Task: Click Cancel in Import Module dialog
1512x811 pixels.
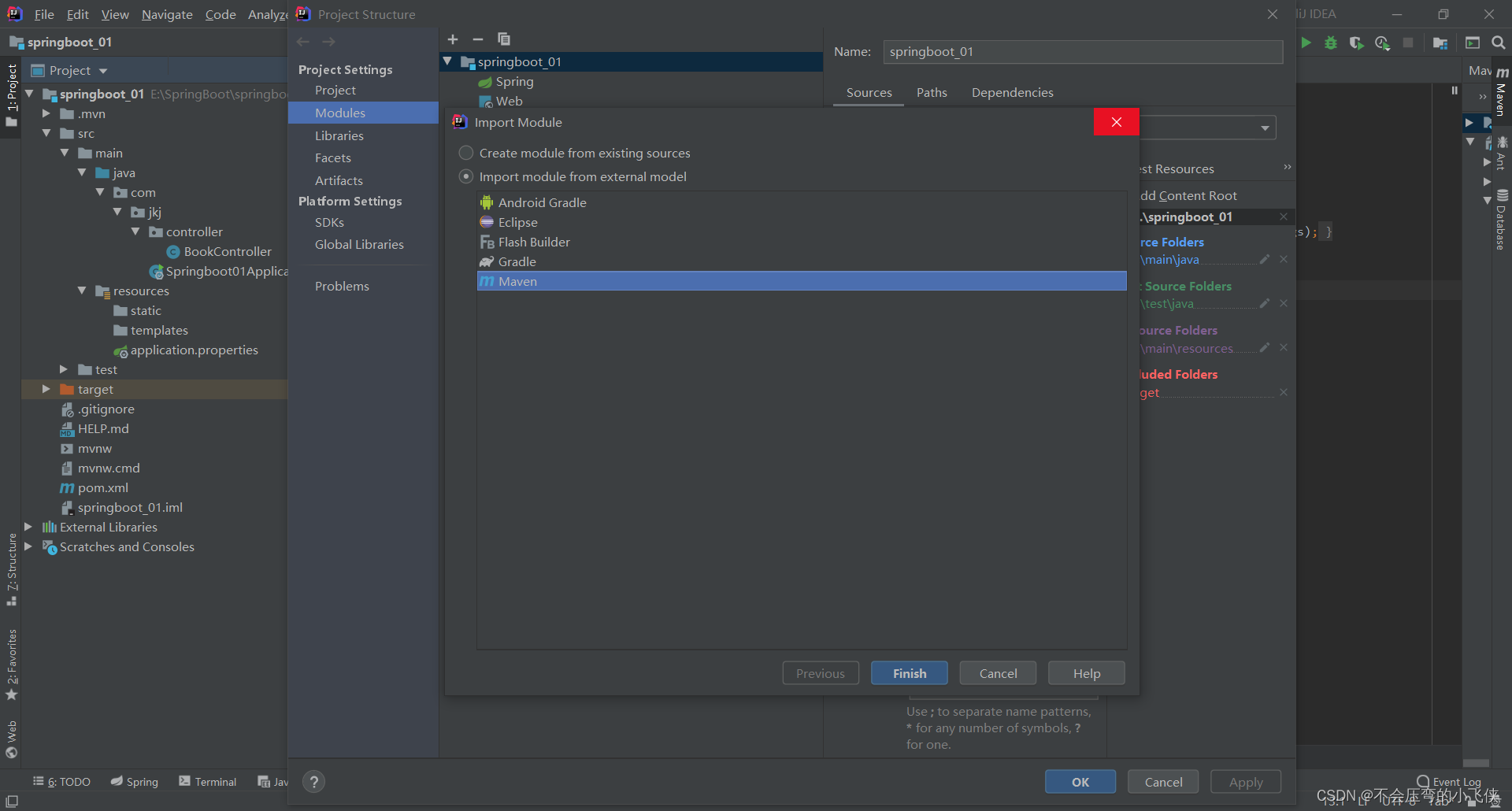Action: (x=998, y=673)
